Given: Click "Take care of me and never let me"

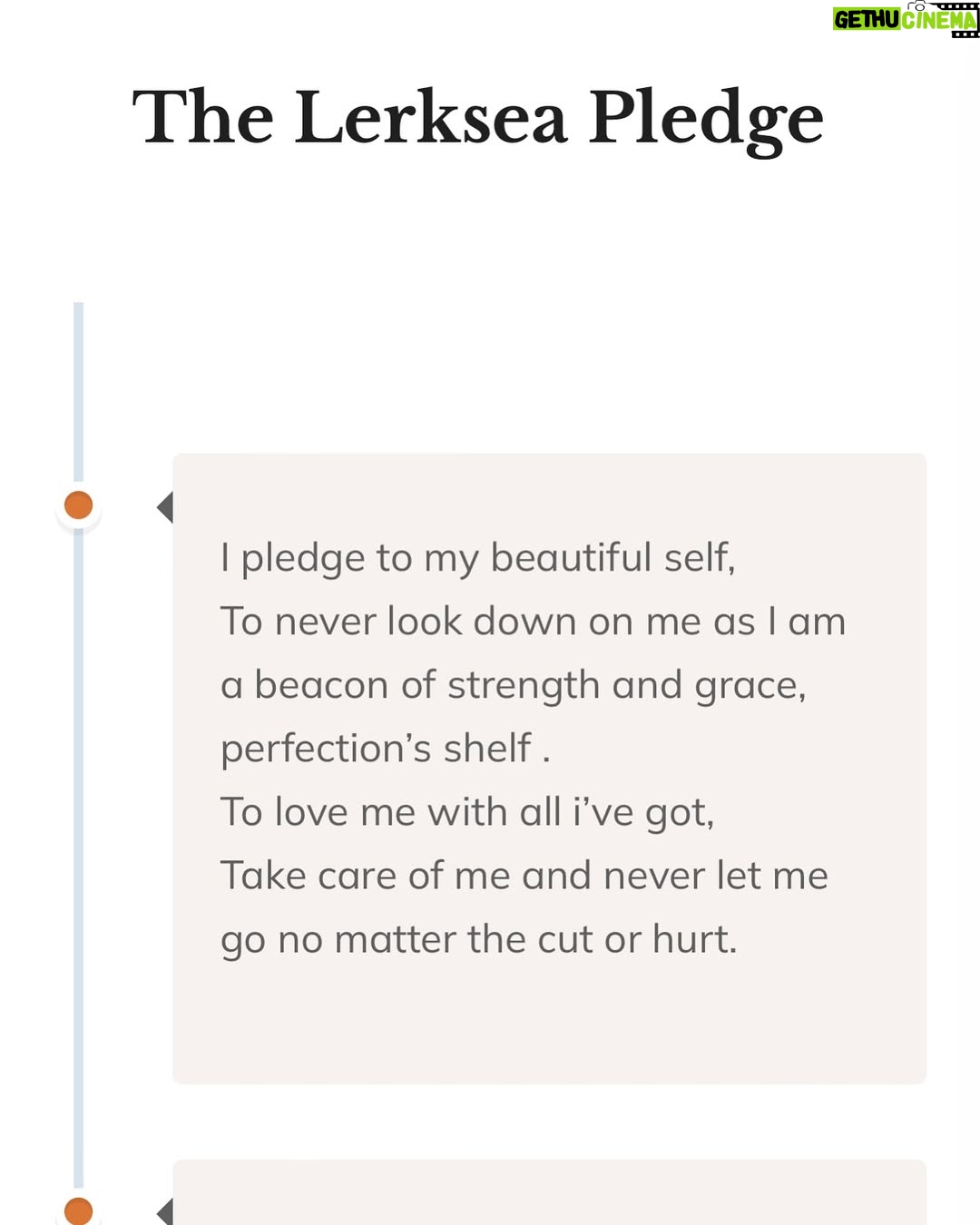Looking at the screenshot, I should point(524,877).
